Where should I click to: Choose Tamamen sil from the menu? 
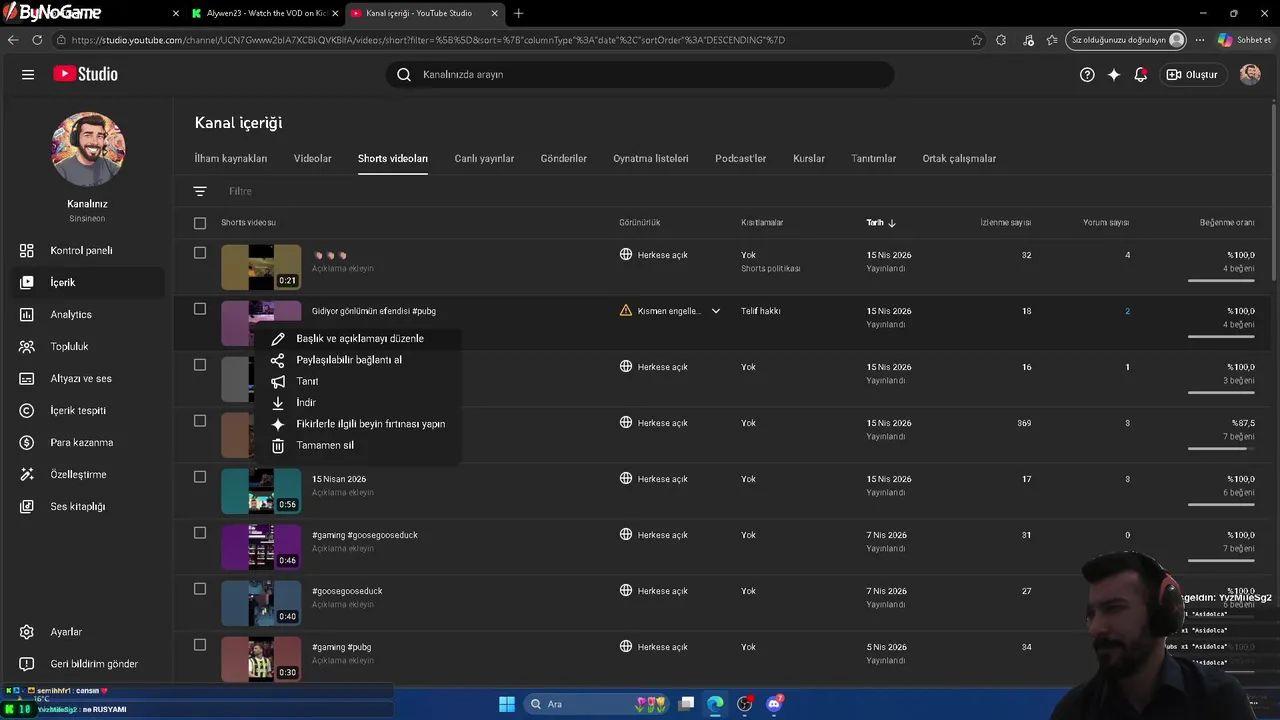click(358, 445)
